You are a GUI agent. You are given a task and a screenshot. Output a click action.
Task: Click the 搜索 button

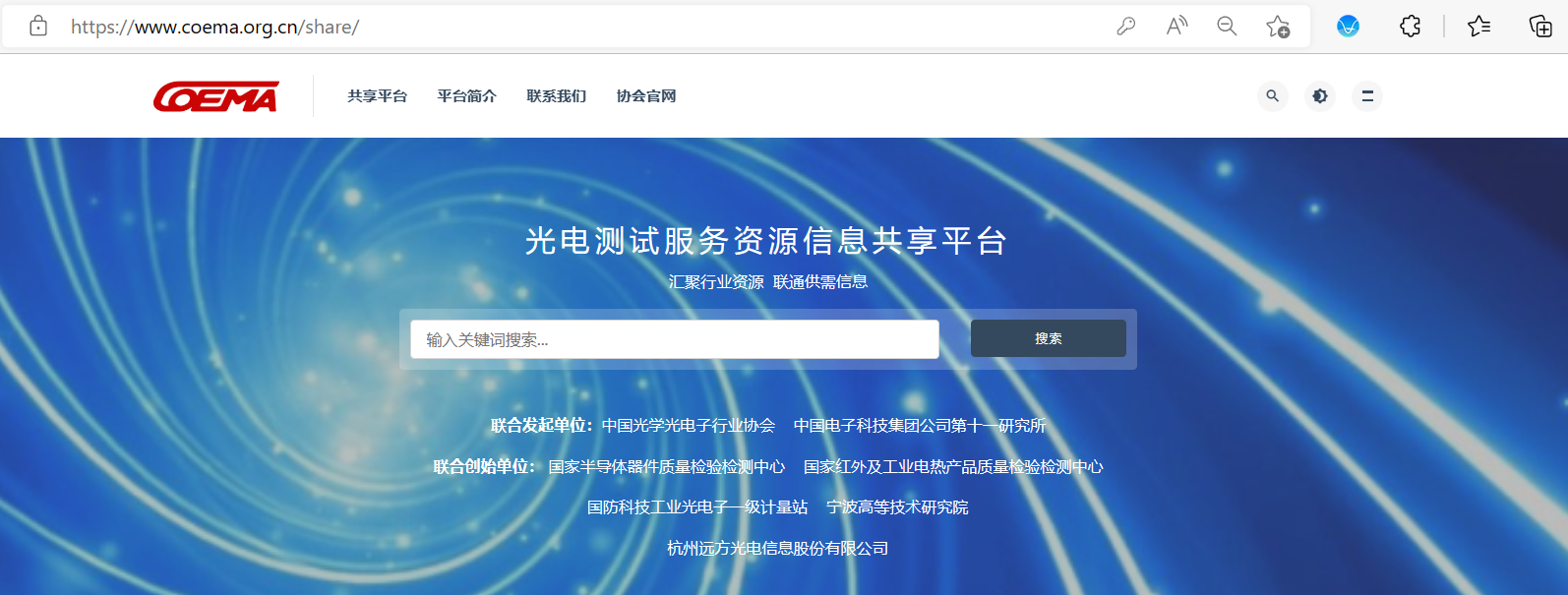coord(1049,338)
